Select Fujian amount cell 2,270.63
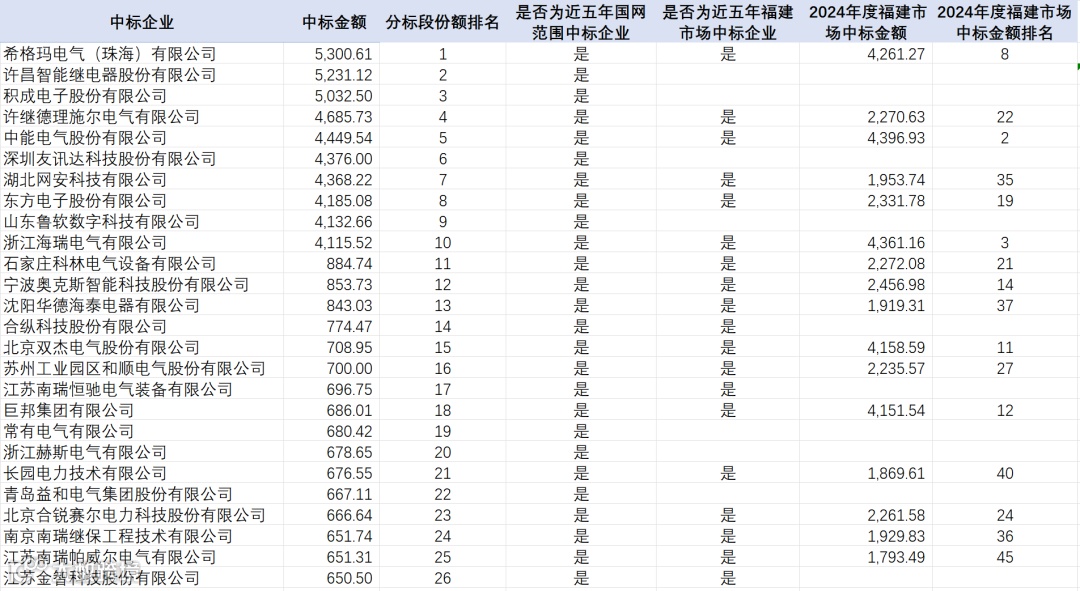Viewport: 1080px width, 591px height. [x=866, y=116]
